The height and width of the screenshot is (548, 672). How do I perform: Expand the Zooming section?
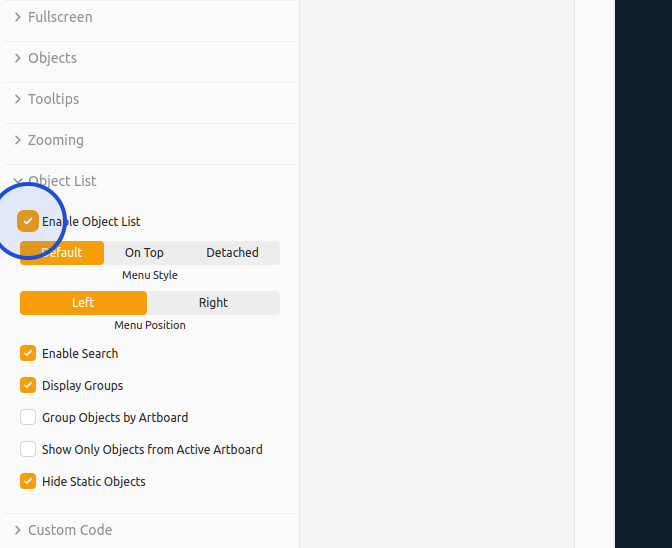[55, 140]
